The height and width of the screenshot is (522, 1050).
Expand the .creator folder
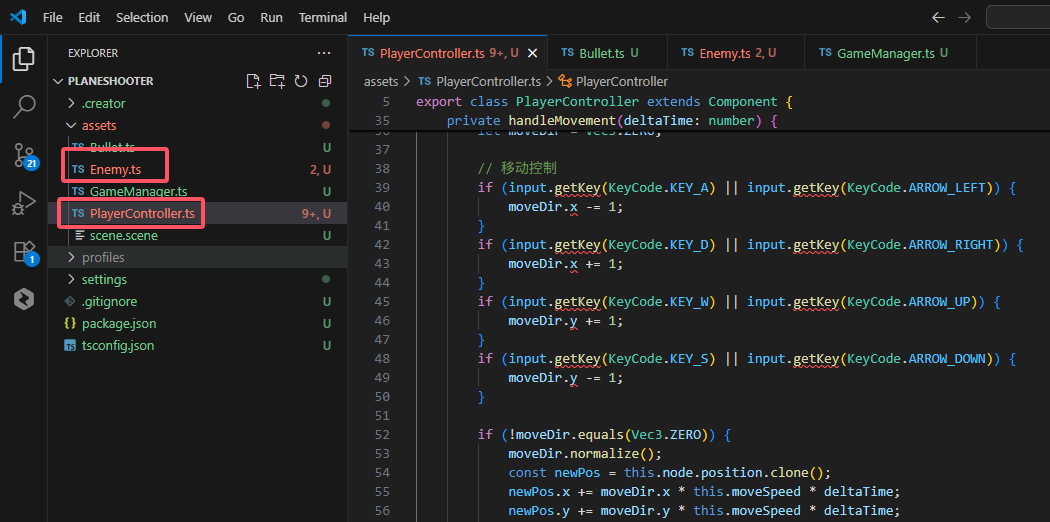click(103, 103)
